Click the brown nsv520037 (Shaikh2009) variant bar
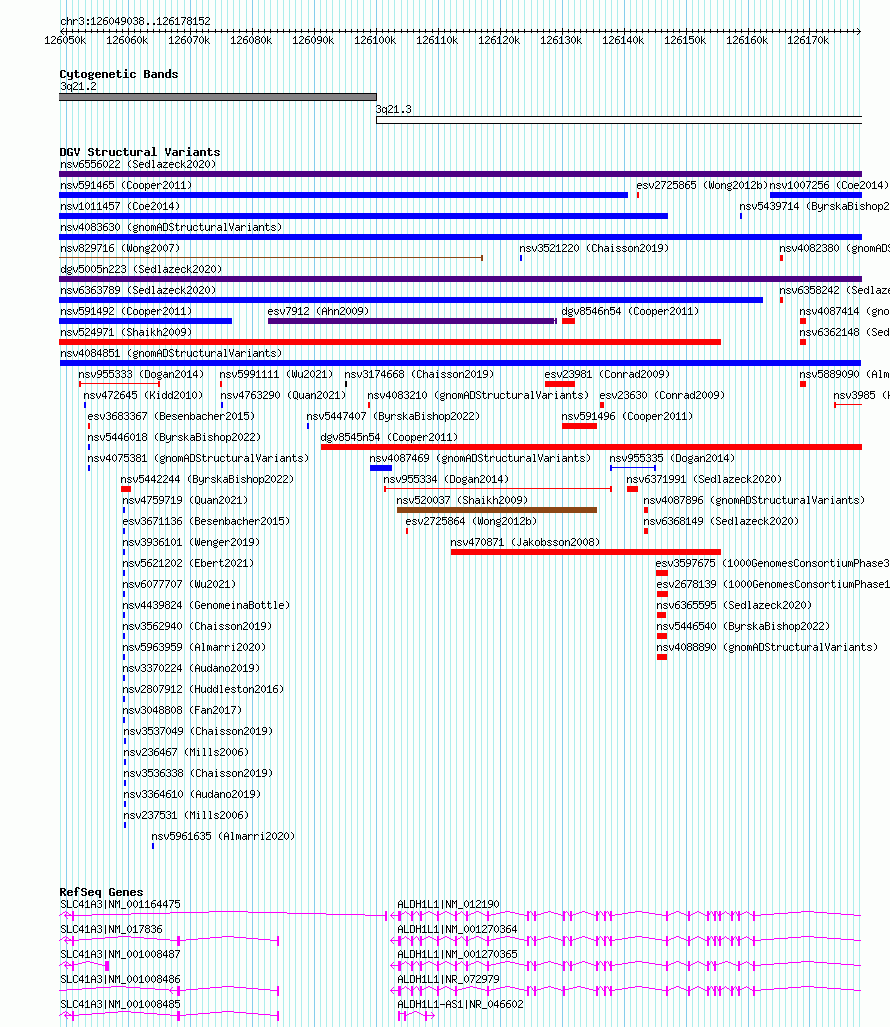 (497, 510)
